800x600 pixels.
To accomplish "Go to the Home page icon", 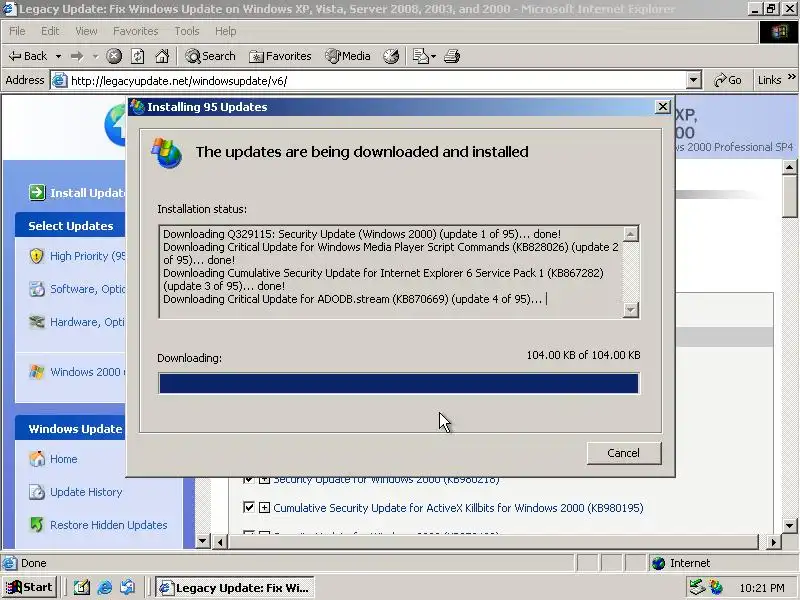I will [x=162, y=56].
